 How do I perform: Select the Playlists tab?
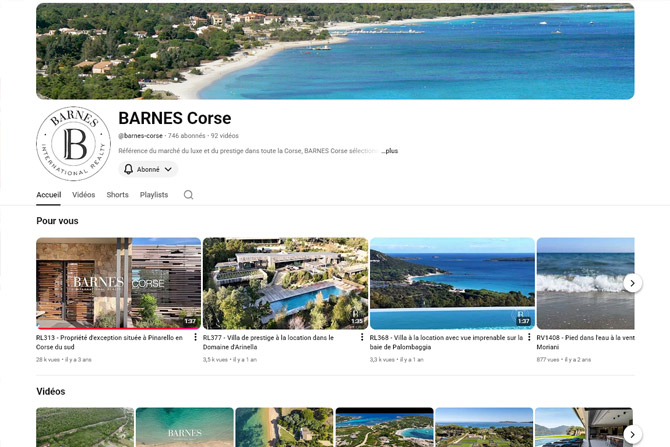154,195
